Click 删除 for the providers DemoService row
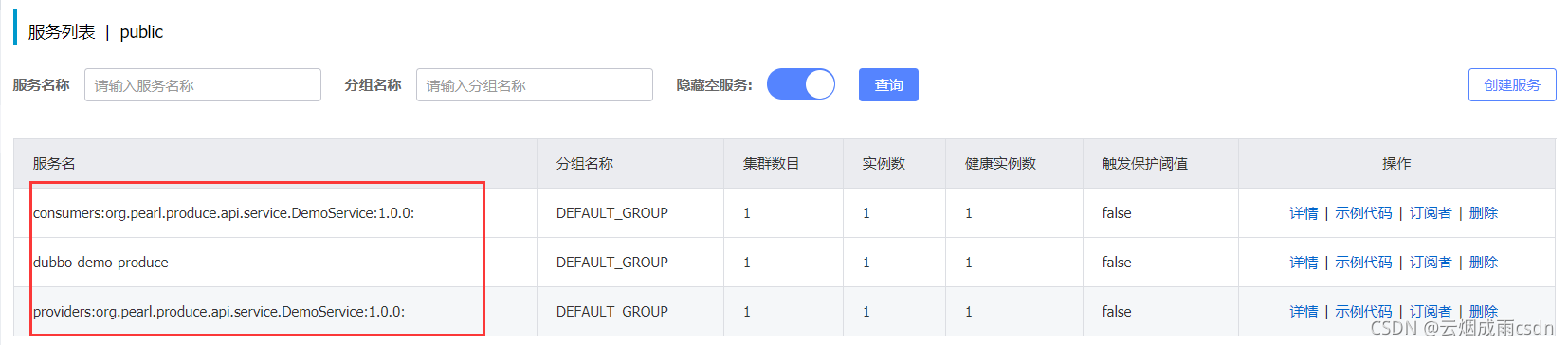Viewport: 1568px width, 345px height. tap(1484, 312)
